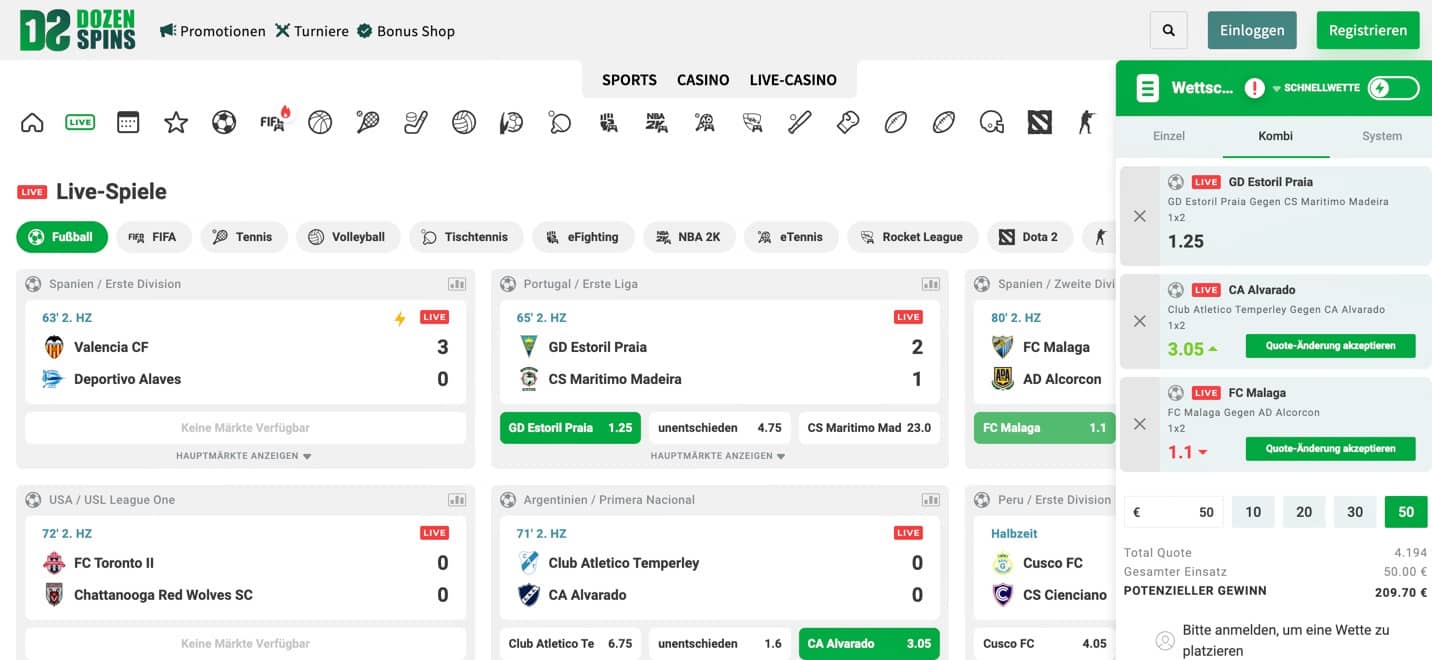
Task: Select the FIFA icon with flame badge
Action: 273,121
